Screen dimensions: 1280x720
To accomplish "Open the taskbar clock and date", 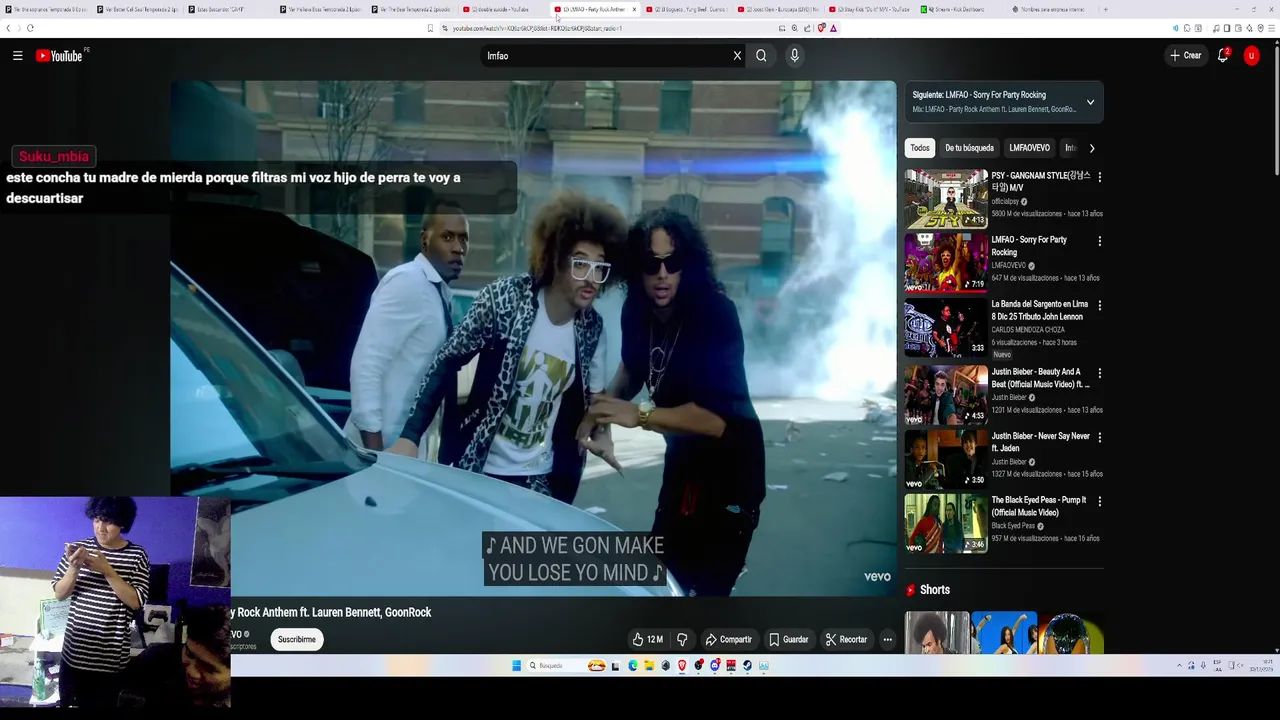I will coord(1261,666).
